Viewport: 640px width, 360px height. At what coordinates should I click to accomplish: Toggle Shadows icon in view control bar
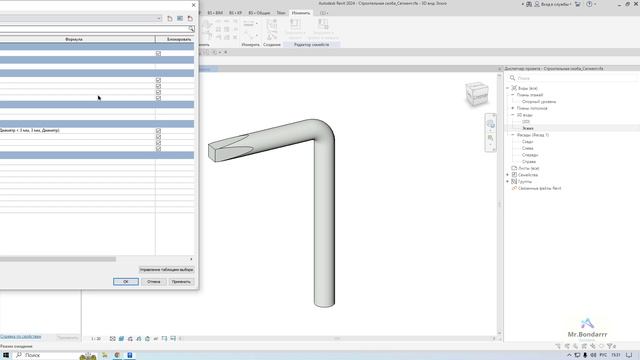pos(139,339)
